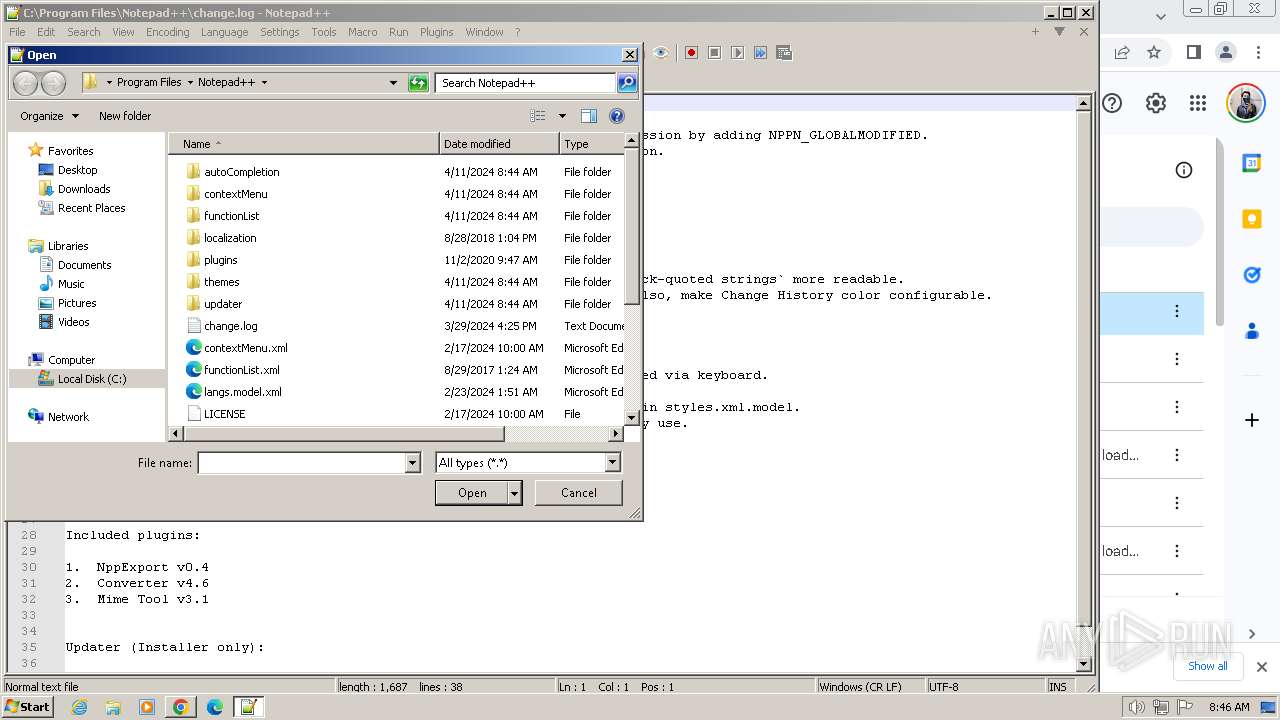Image resolution: width=1280 pixels, height=720 pixels.
Task: Expand the address bar history dropdown
Action: click(393, 83)
